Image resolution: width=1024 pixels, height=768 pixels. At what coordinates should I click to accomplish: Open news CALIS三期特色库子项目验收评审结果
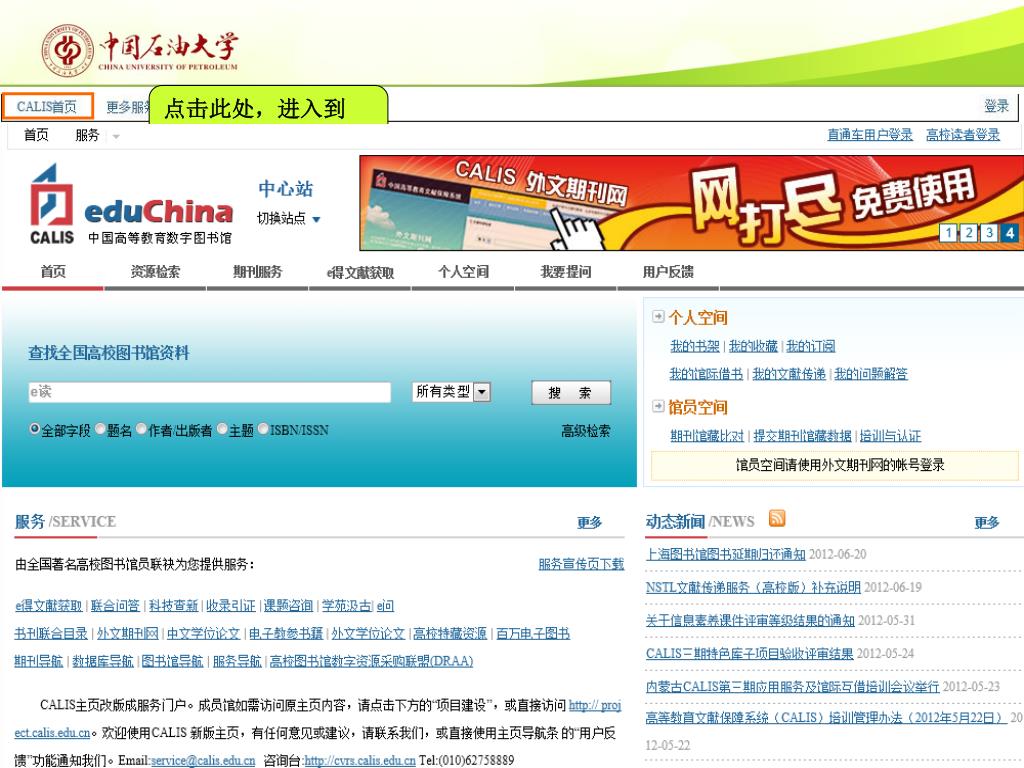coord(750,653)
